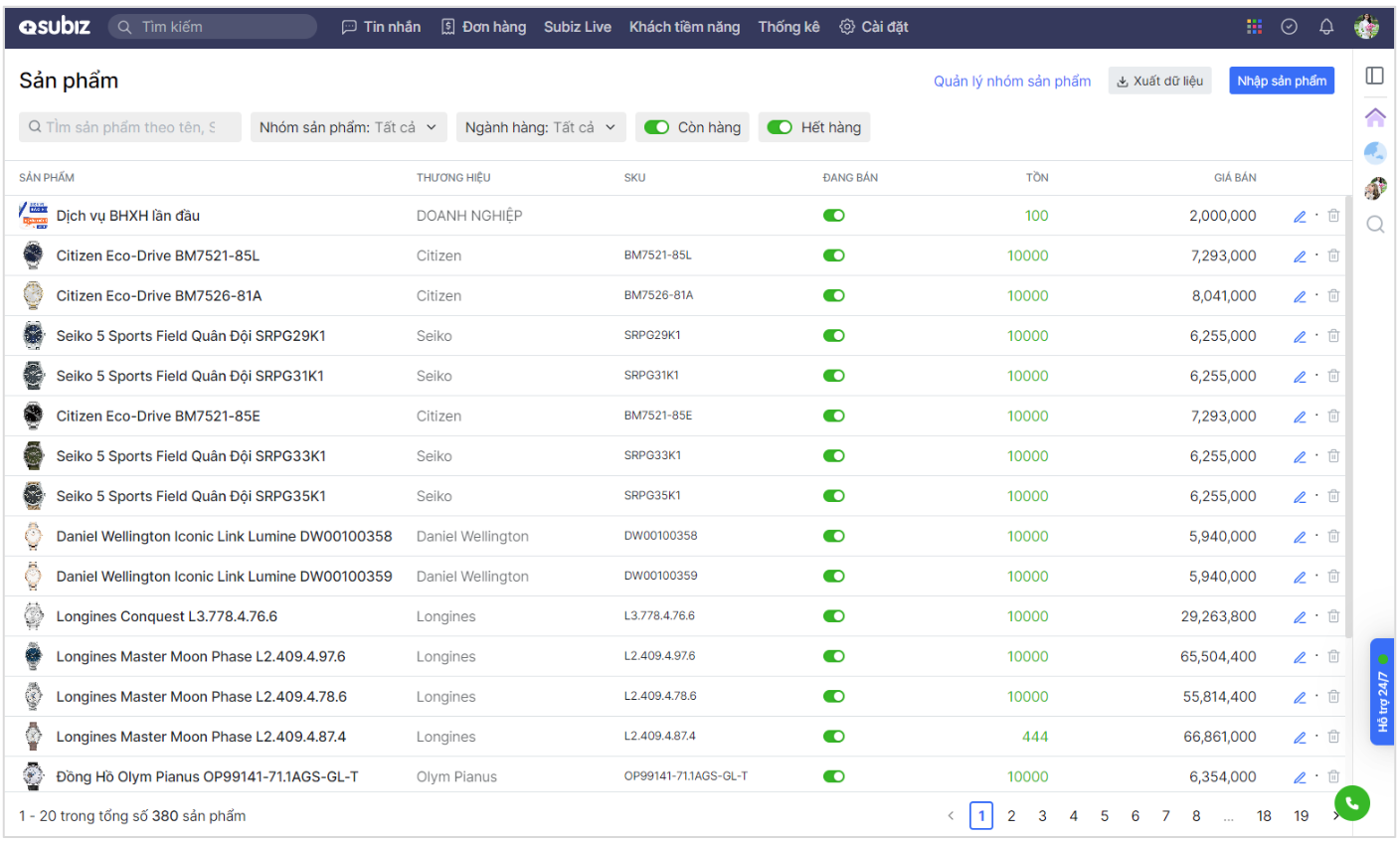Open the Ngành hàng filter dropdown
Viewport: 1400px width, 844px height.
[x=540, y=127]
